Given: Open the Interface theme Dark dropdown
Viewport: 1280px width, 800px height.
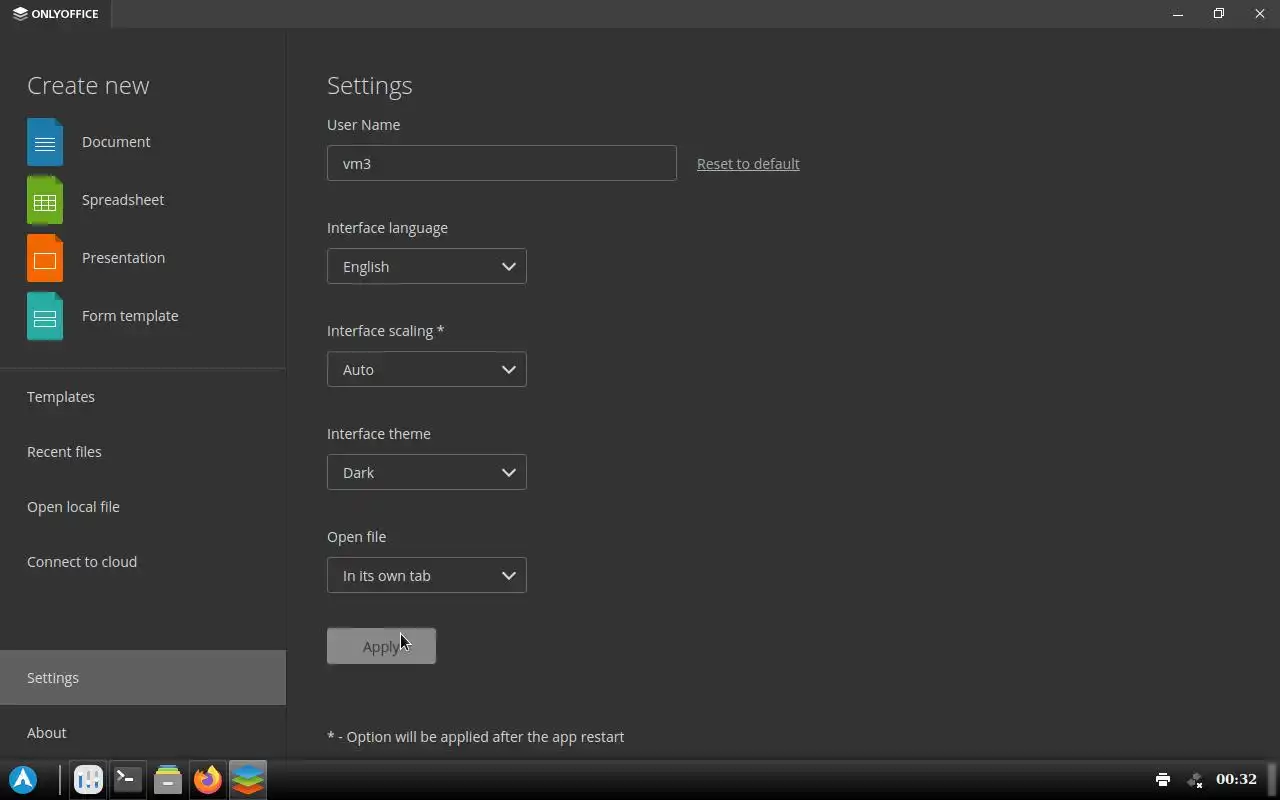Looking at the screenshot, I should [427, 472].
